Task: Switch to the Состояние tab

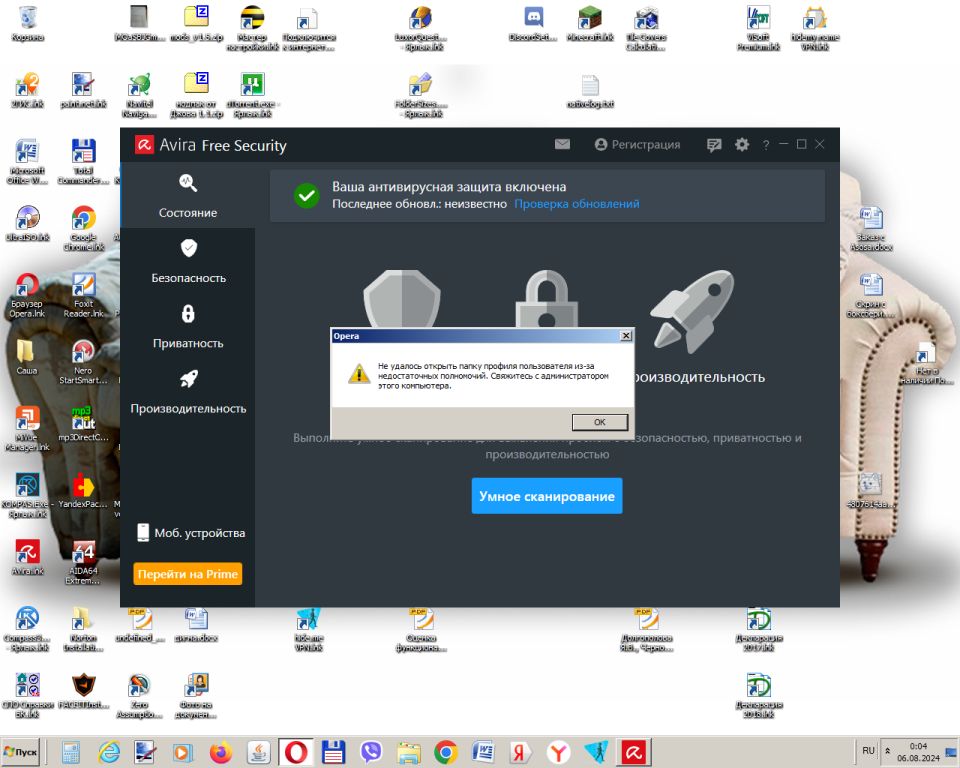Action: coord(188,196)
